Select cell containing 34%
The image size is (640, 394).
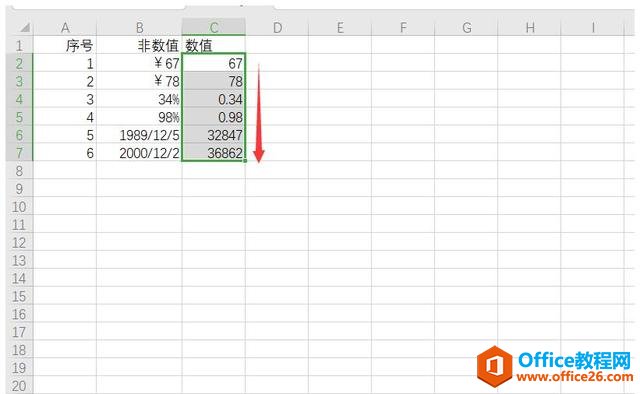coord(139,99)
